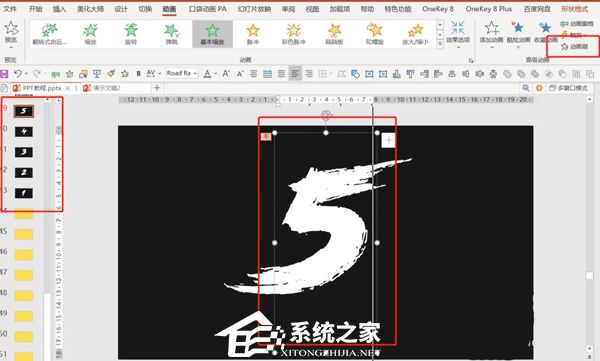
Task: Click the undo arrow icon
Action: 18,73
